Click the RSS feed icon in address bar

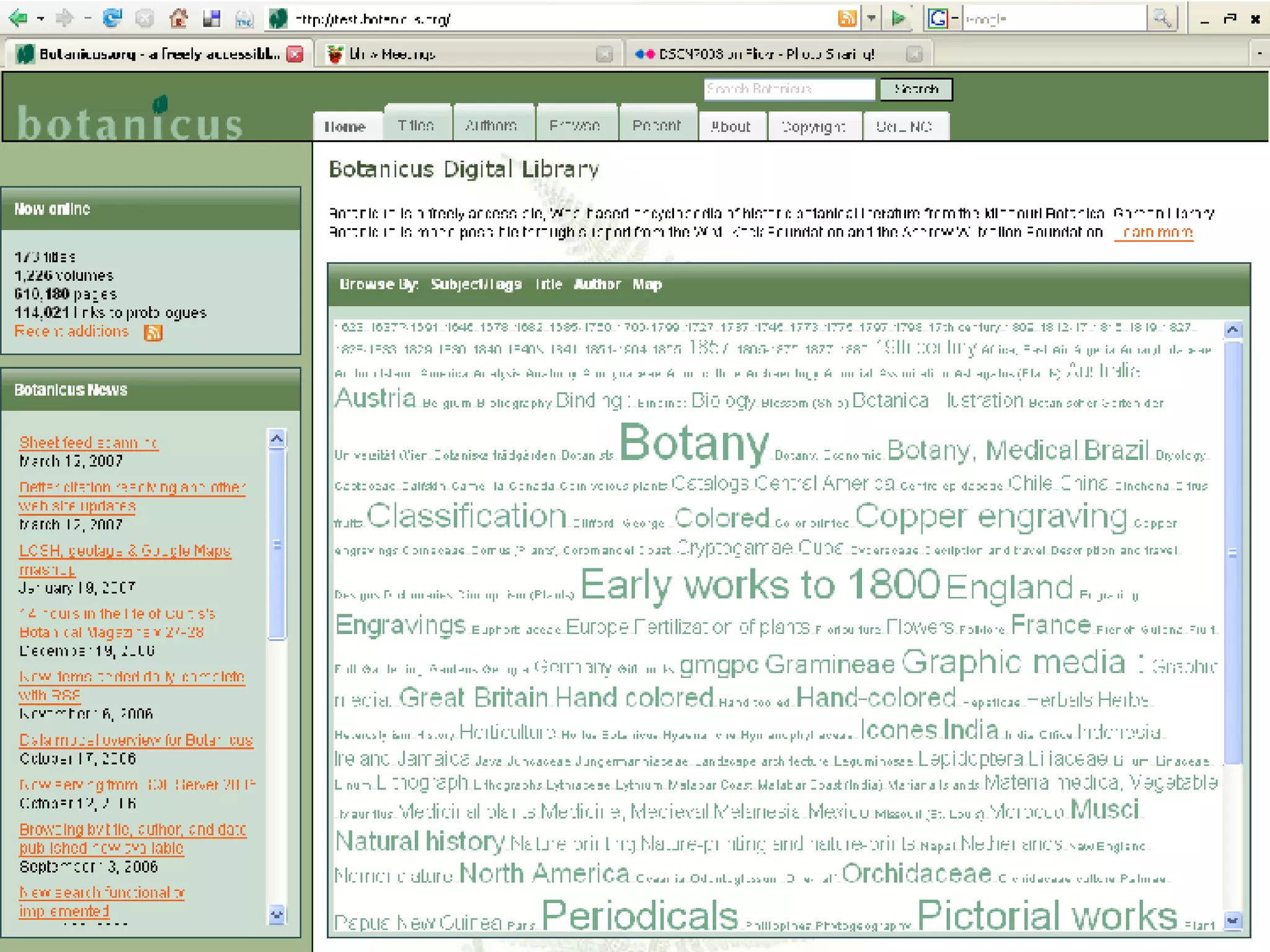pos(847,19)
